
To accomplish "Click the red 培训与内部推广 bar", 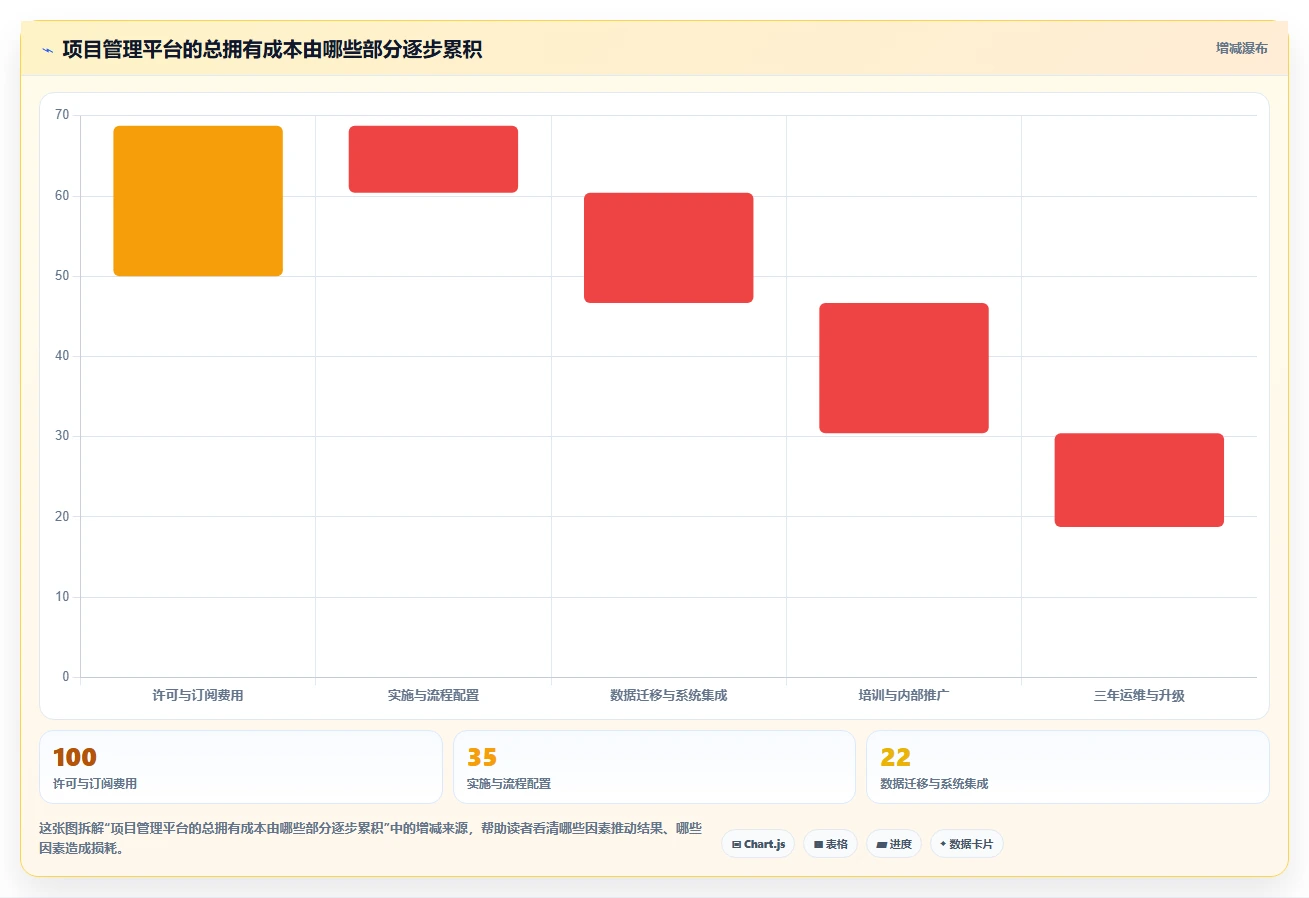I will [x=904, y=368].
